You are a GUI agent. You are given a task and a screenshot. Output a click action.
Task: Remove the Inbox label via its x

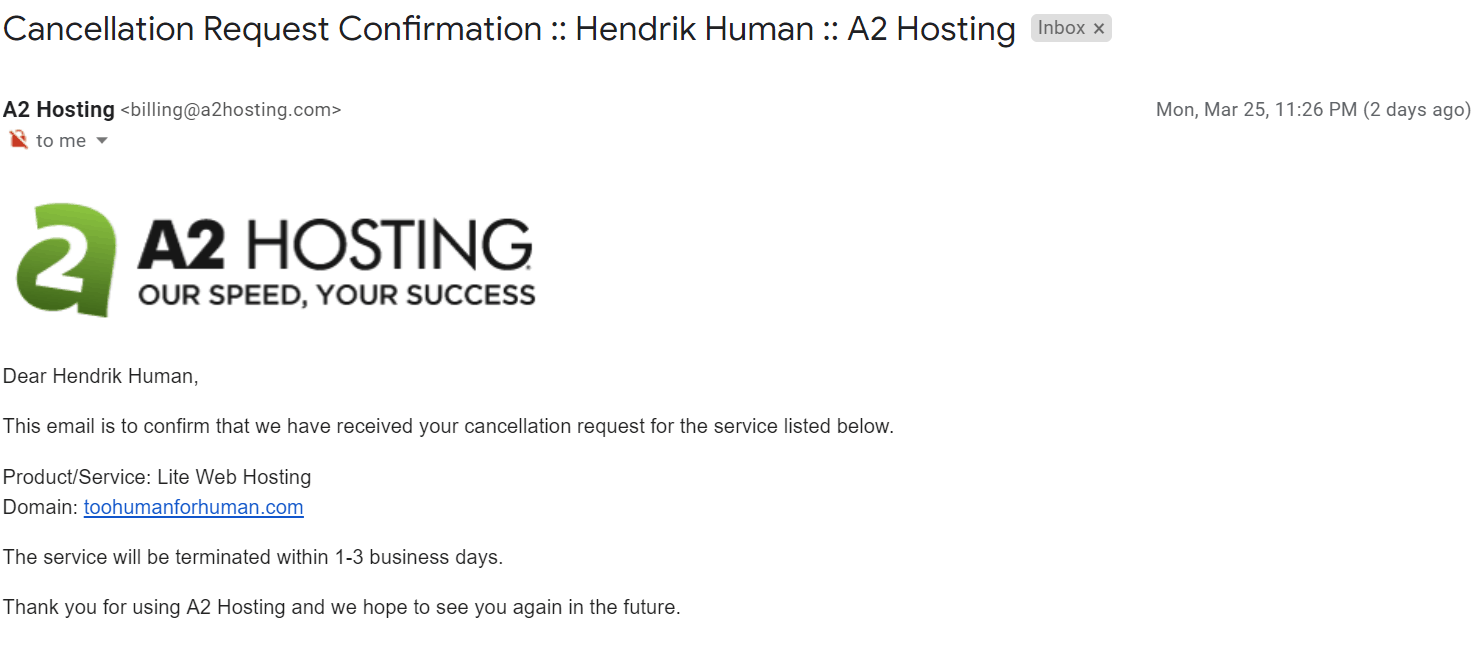(x=1098, y=29)
